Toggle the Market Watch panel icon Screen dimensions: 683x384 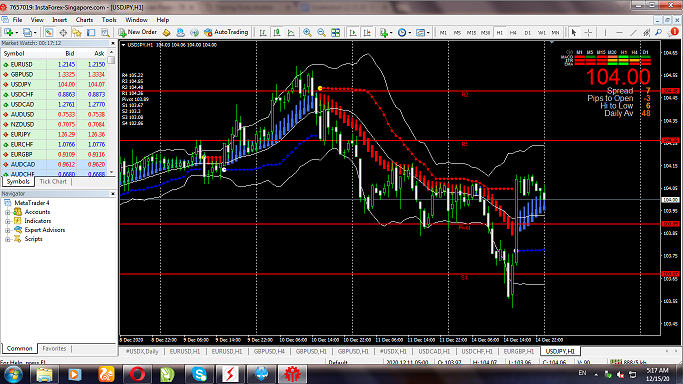coord(48,32)
